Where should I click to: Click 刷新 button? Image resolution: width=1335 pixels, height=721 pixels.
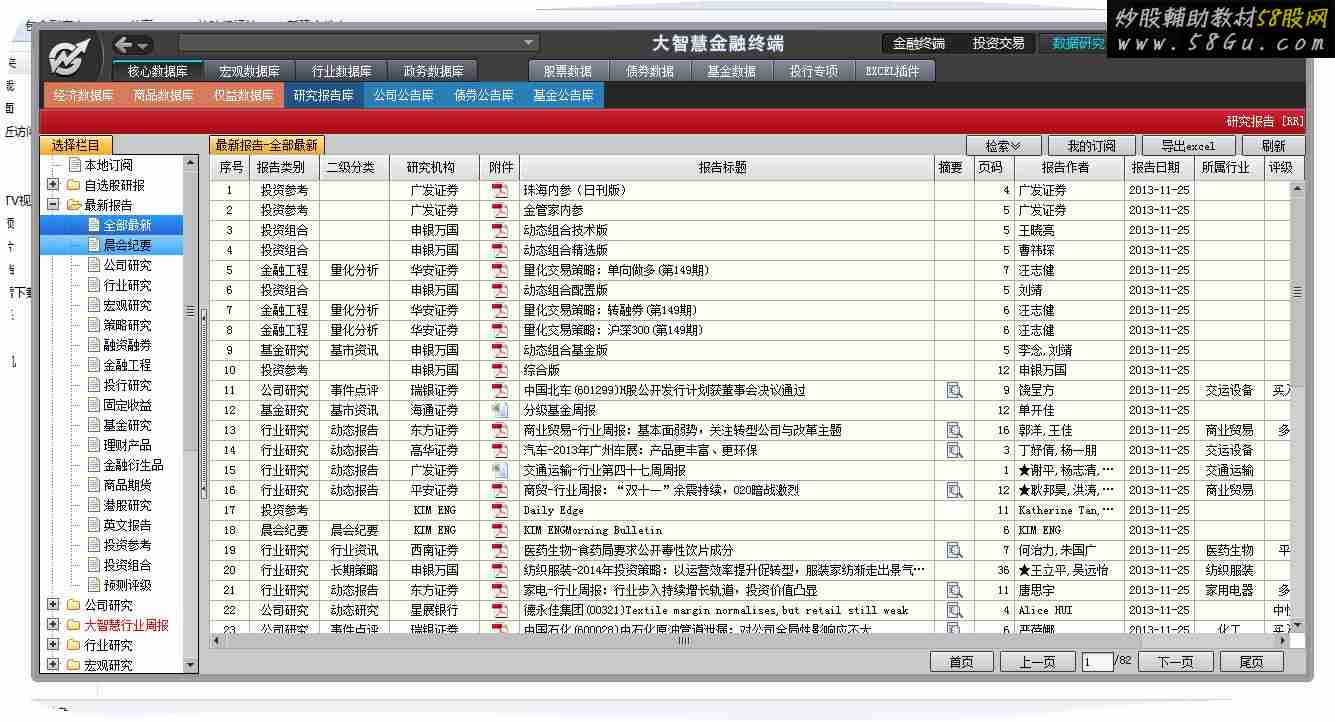[x=1273, y=146]
